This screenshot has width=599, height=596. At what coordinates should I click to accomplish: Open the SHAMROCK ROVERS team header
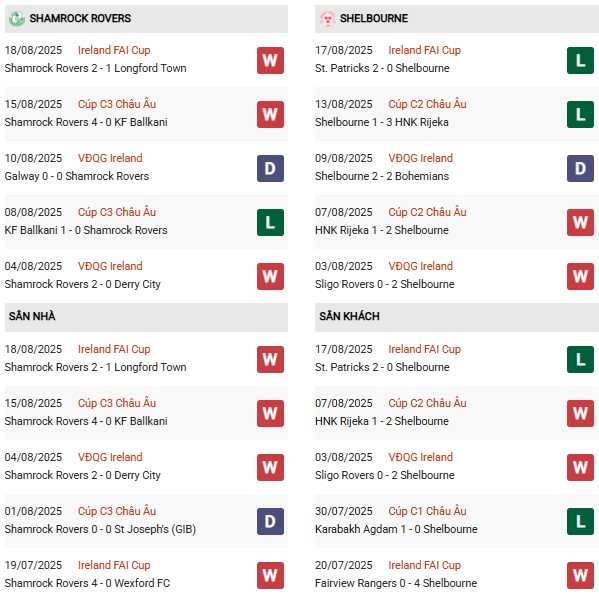pos(146,18)
